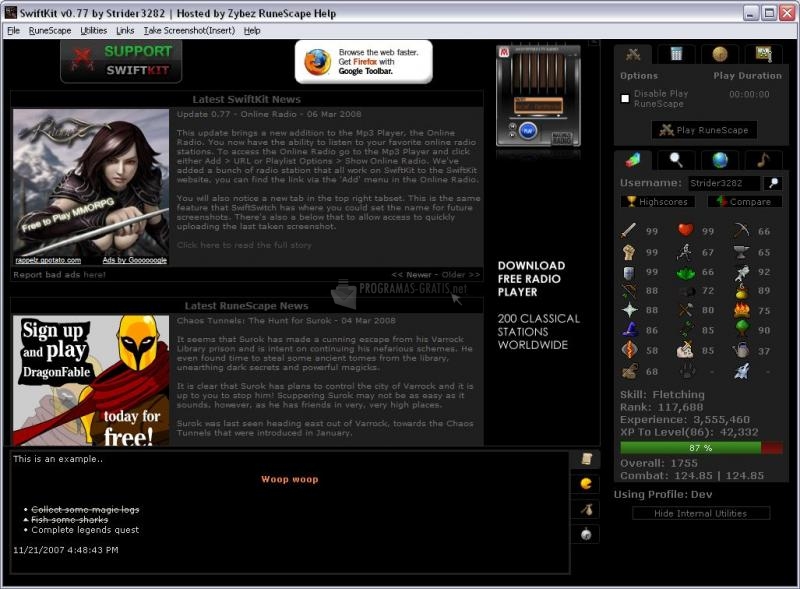Click the notes scroll icon beside the notes
The width and height of the screenshot is (800, 589).
tap(586, 459)
